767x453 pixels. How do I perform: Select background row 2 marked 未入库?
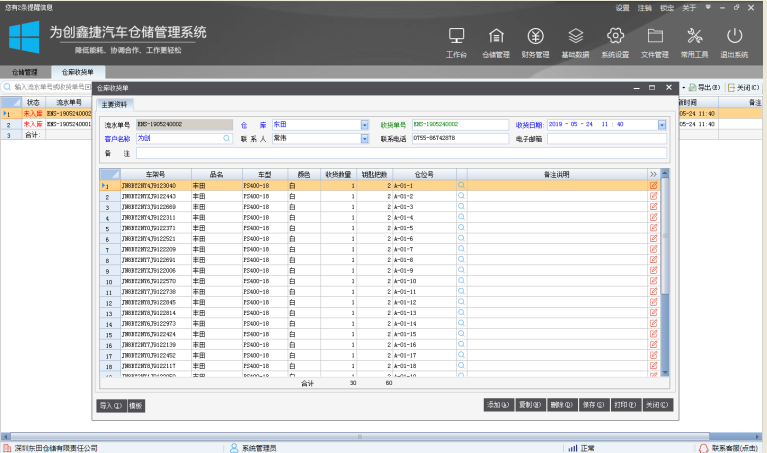coord(46,124)
